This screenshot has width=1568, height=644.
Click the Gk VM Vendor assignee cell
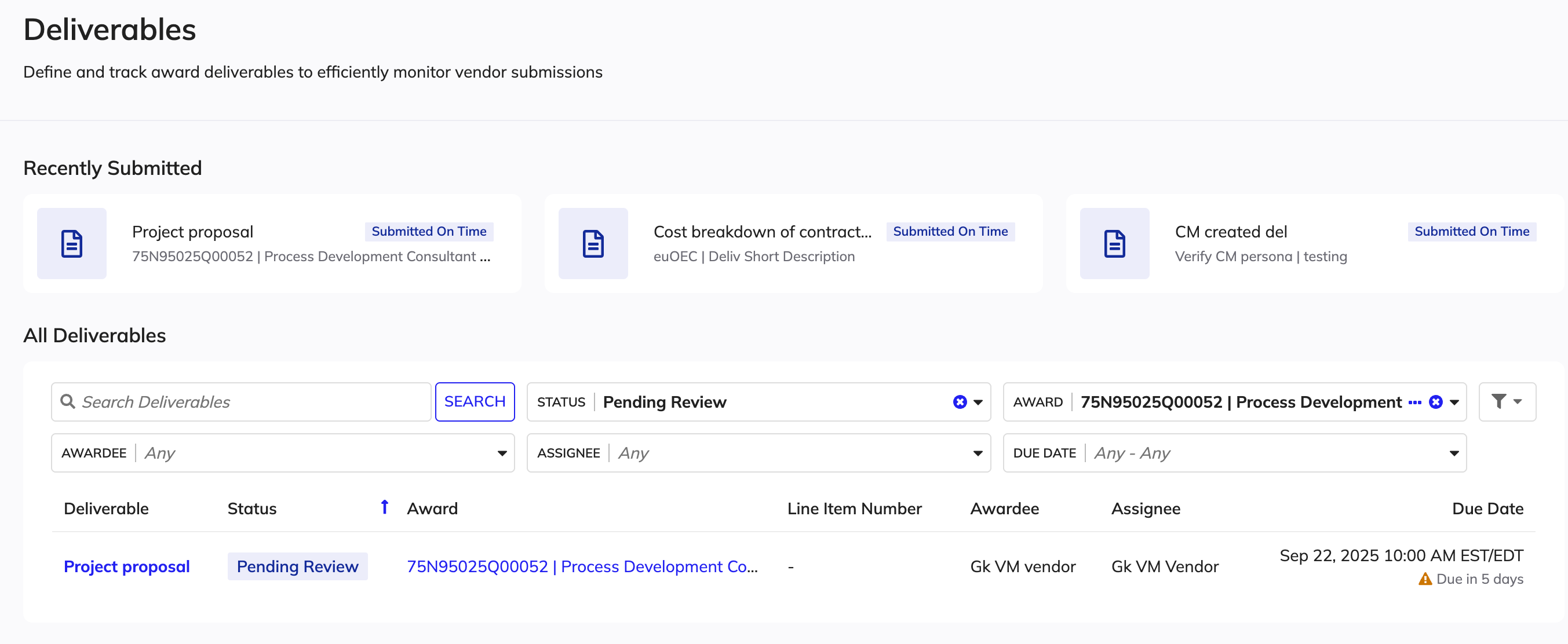coord(1165,566)
